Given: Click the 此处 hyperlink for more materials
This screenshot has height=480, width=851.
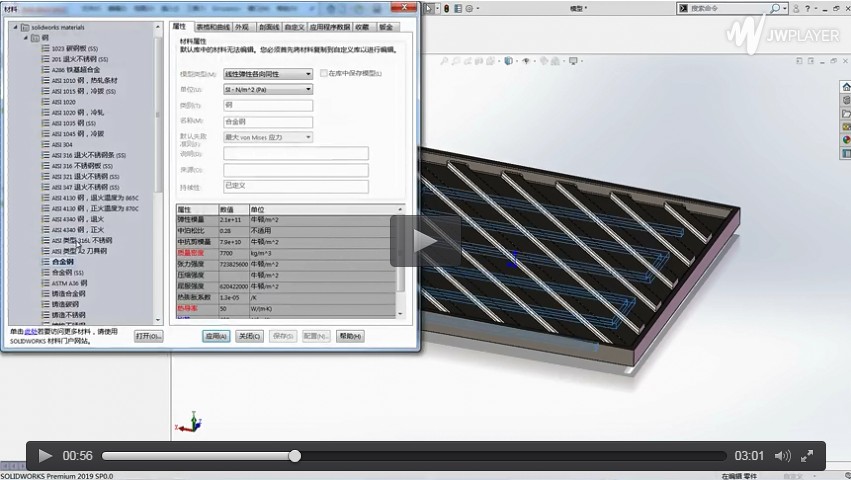Looking at the screenshot, I should coord(31,331).
